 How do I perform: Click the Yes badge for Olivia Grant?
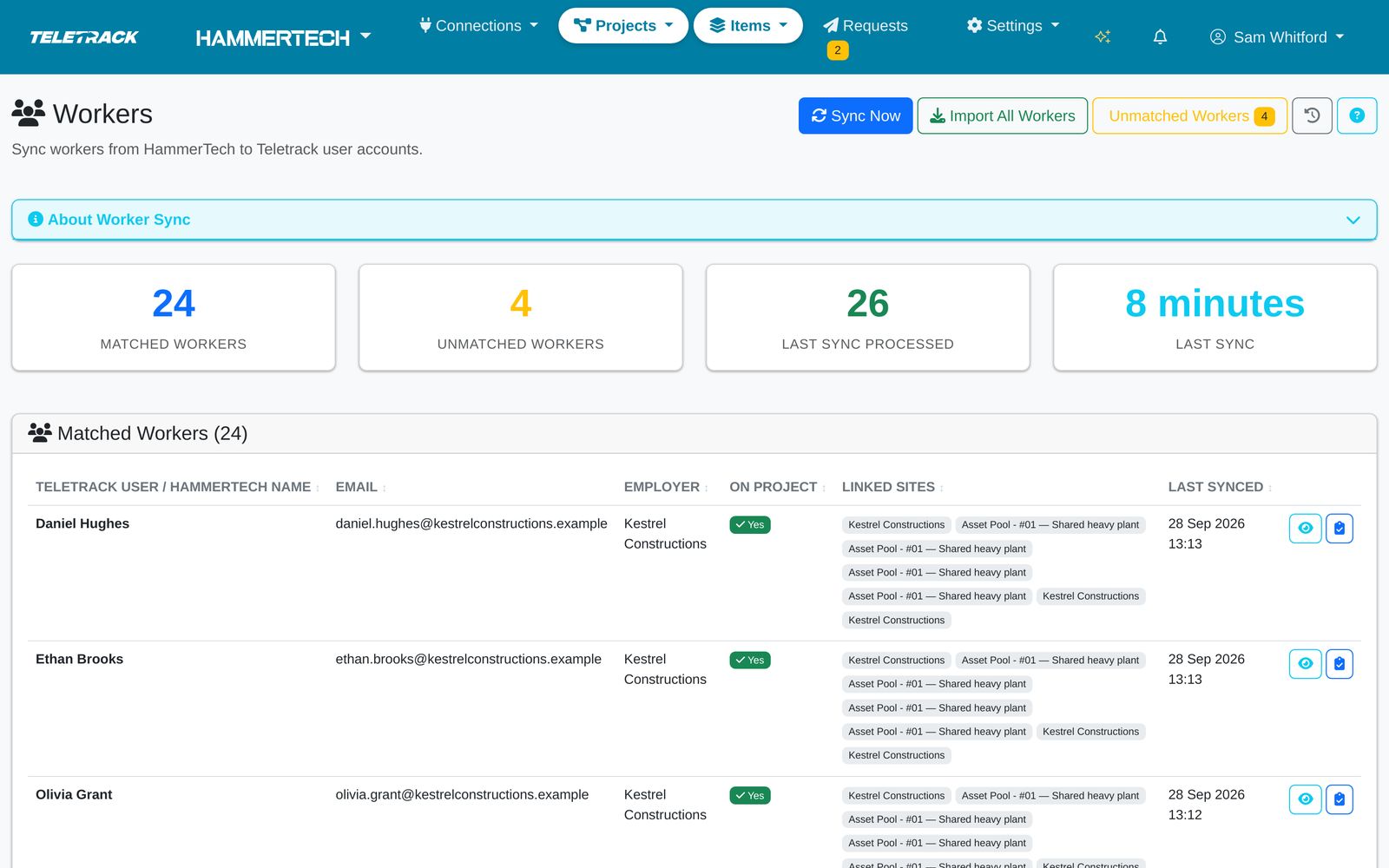coord(750,795)
